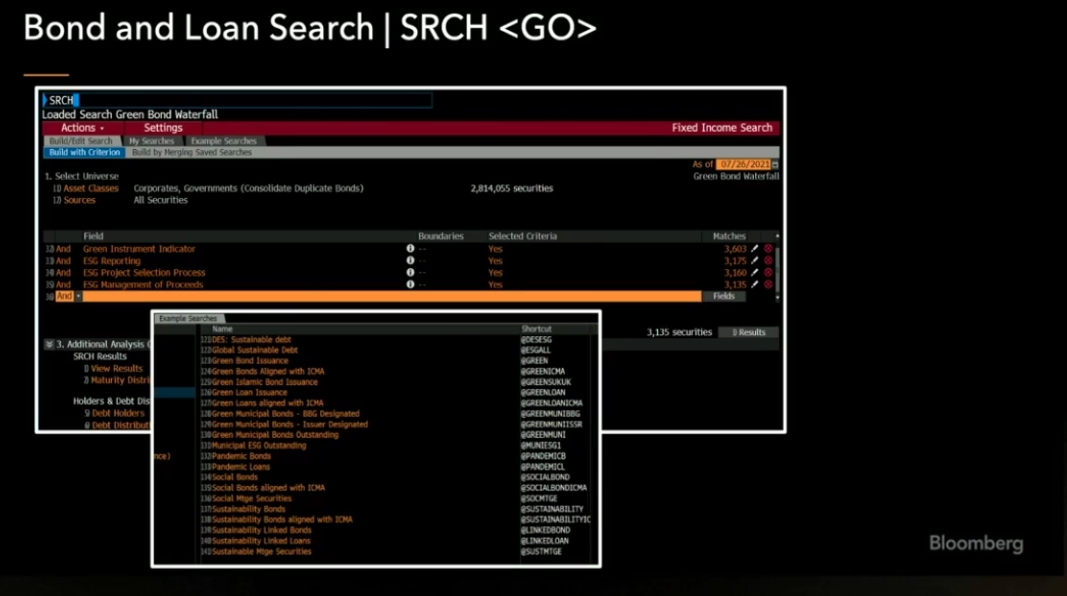Click Green Instrument Indicator field name
The width and height of the screenshot is (1067, 596).
(x=139, y=249)
